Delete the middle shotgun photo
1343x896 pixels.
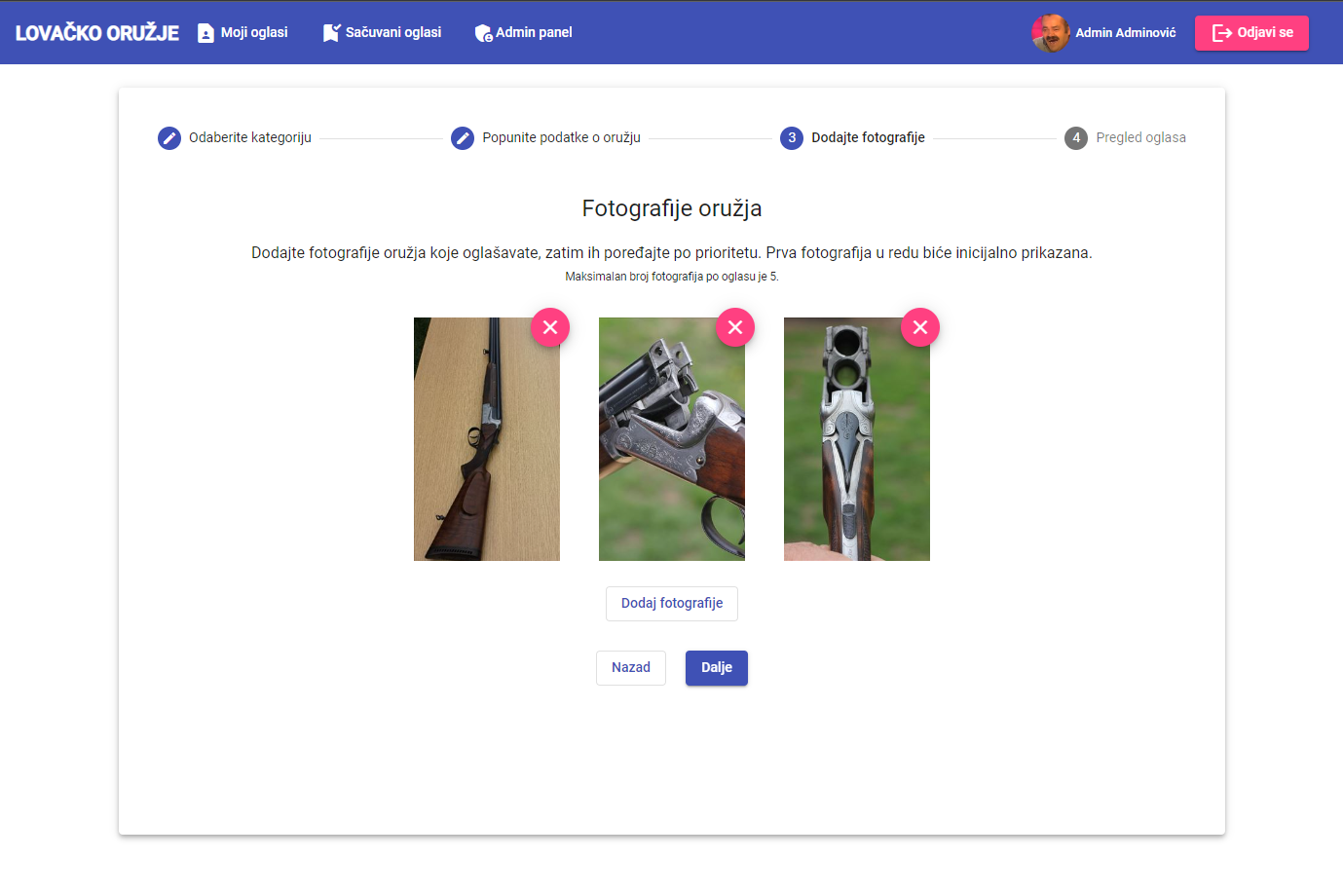point(735,327)
